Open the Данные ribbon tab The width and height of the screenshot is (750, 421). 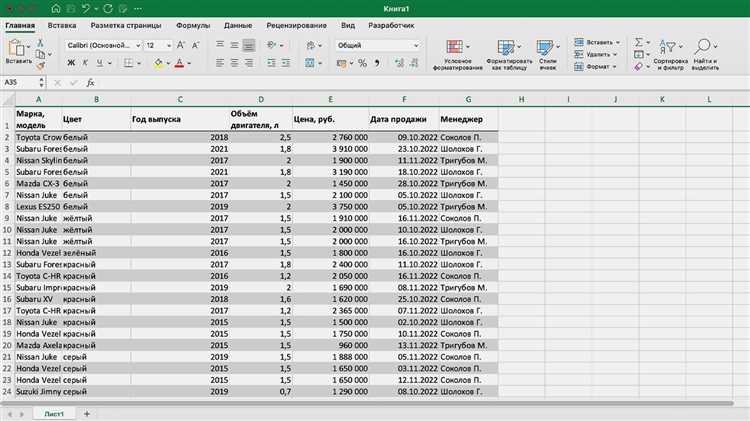pyautogui.click(x=238, y=25)
